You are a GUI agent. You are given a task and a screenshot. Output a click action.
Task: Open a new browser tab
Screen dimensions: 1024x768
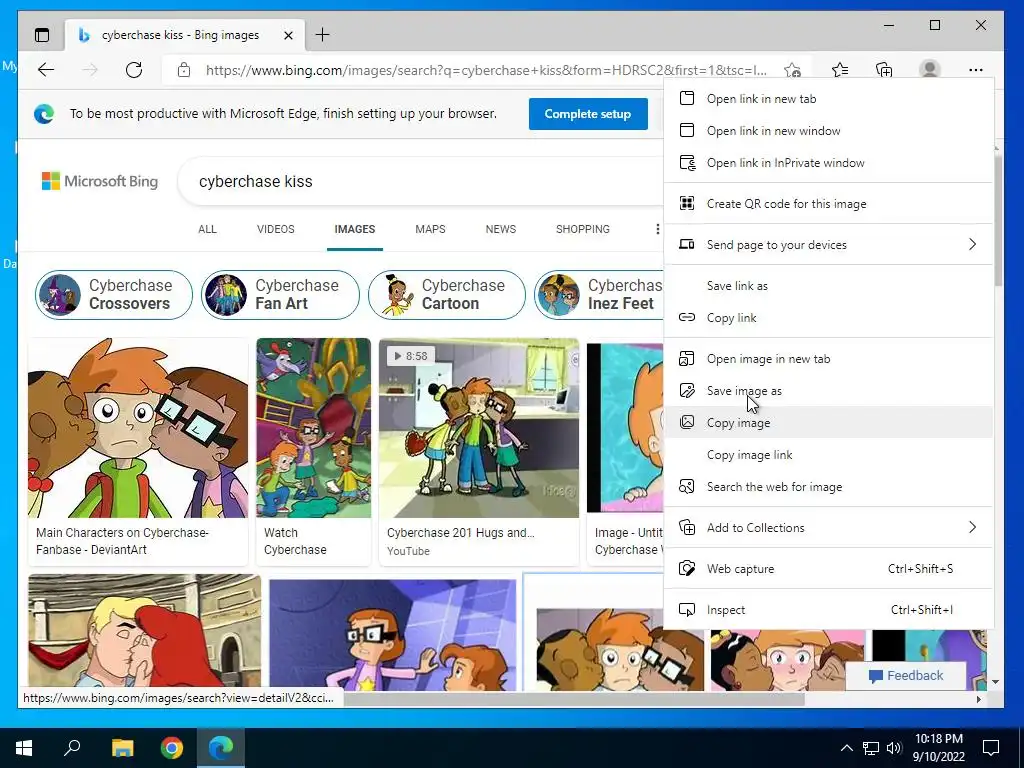tap(322, 35)
